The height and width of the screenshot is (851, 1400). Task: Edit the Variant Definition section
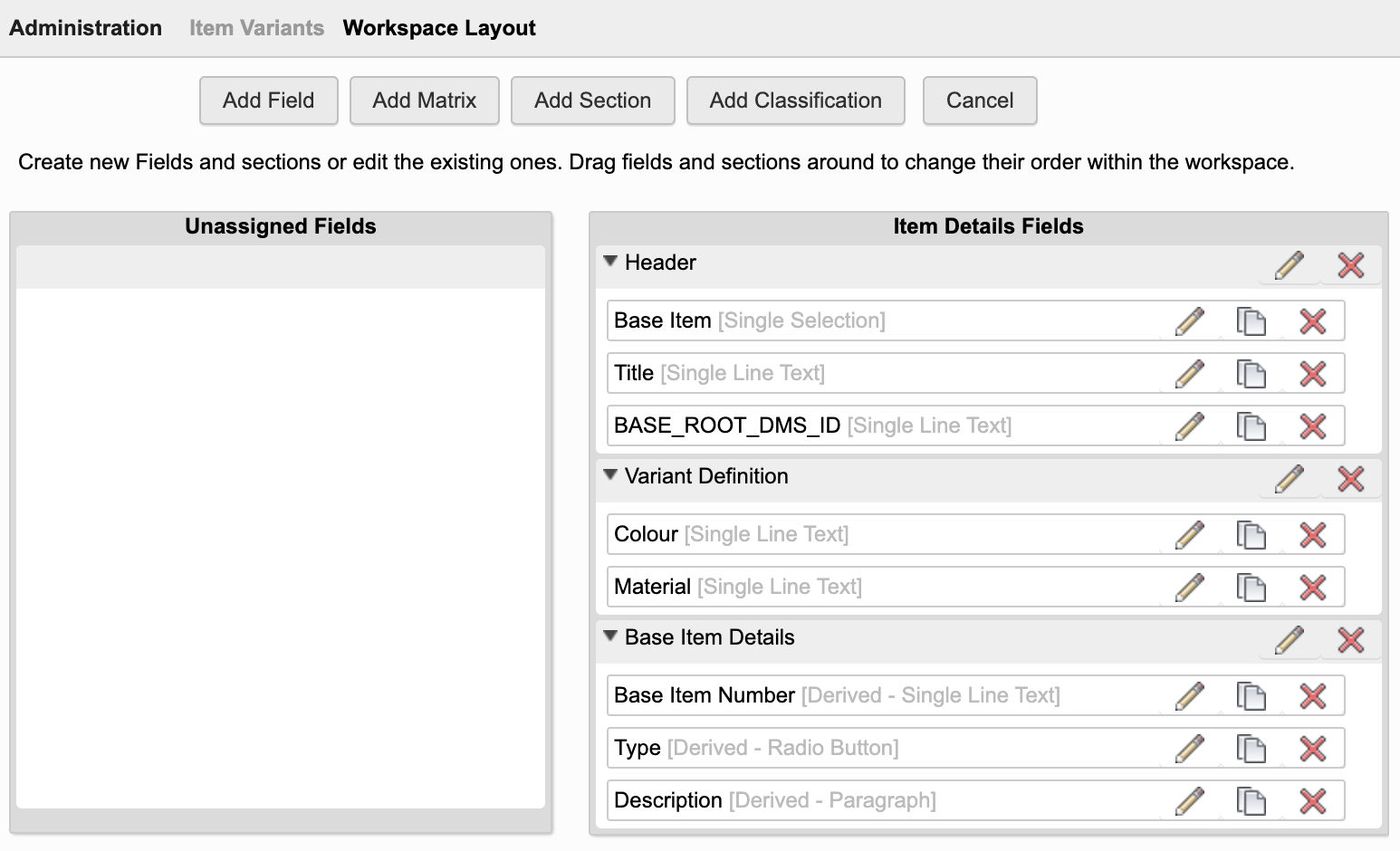1289,479
